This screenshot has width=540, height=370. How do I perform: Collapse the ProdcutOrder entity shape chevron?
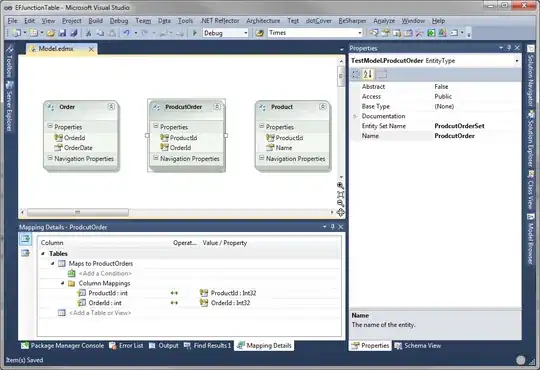tap(217, 107)
